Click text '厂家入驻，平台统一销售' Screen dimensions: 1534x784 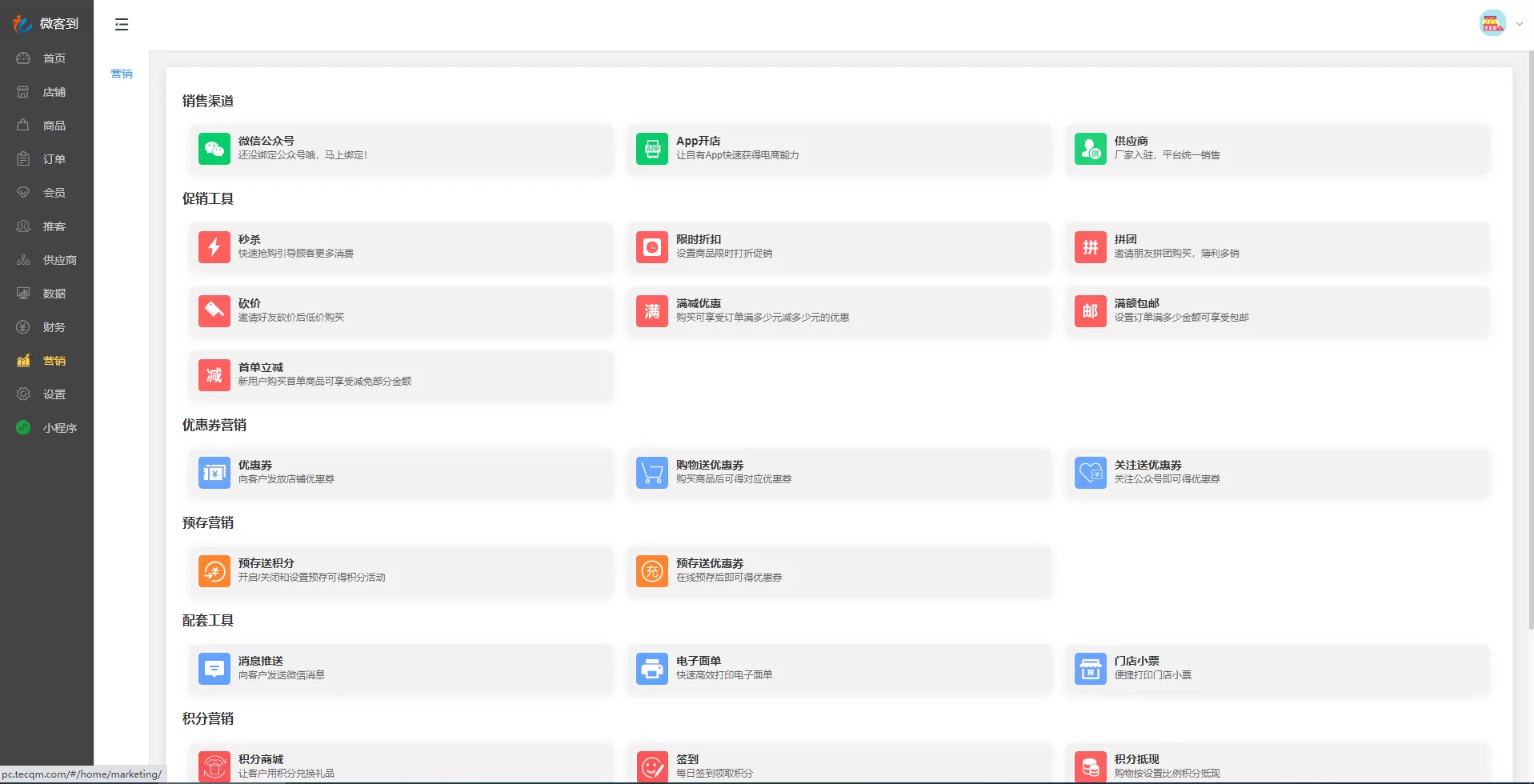(x=1167, y=155)
